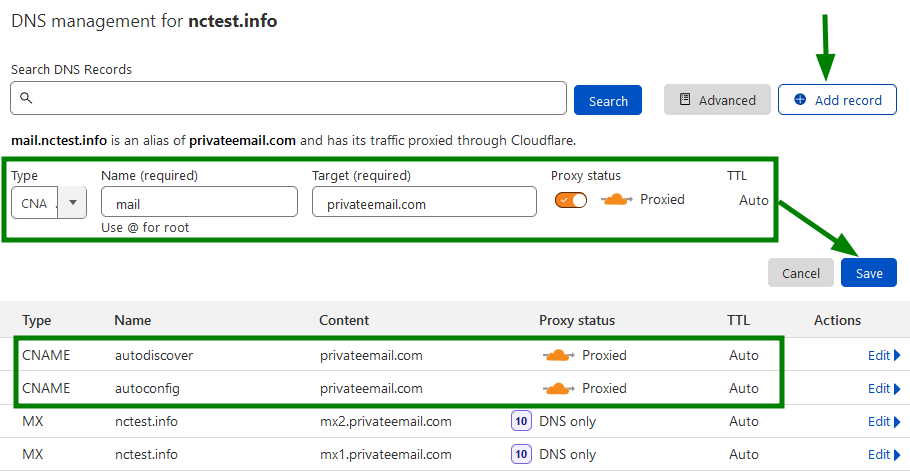Open the record Type dropdown arrow
Screen dimensions: 910x471
(x=73, y=202)
